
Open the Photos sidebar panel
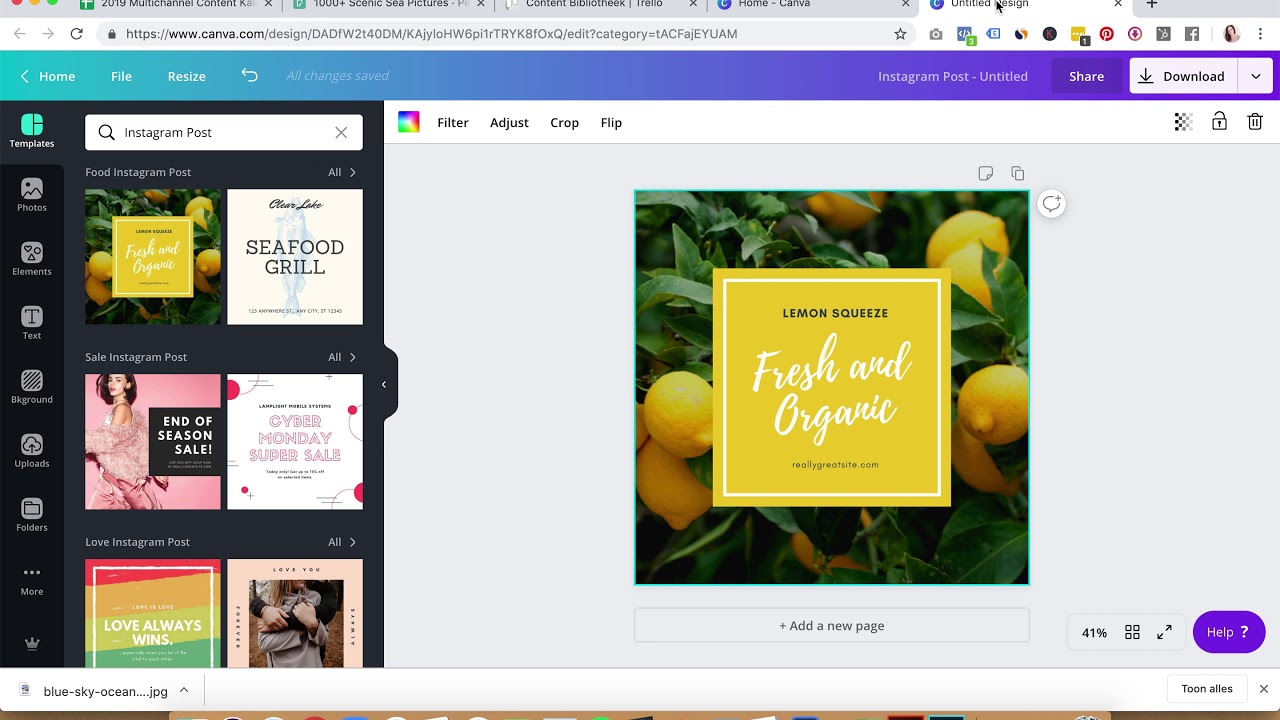(32, 195)
